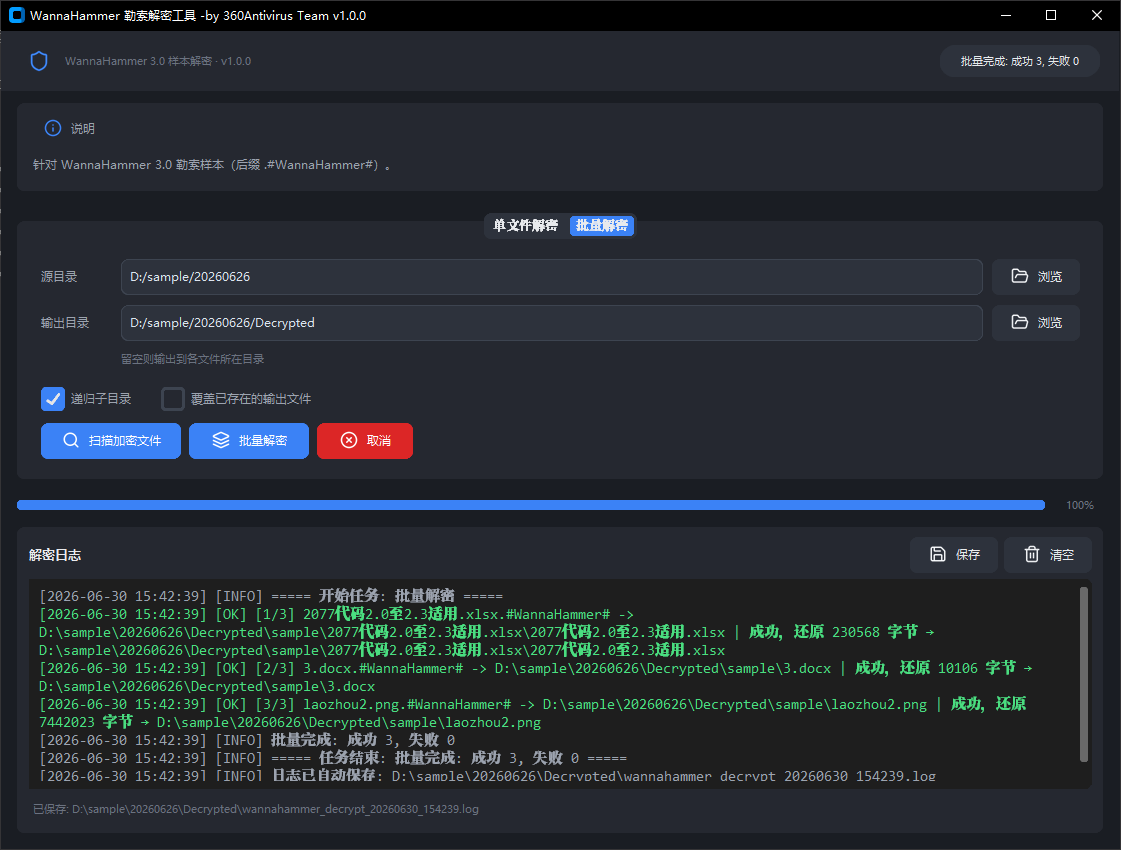Click the description text about .#WannaHammer# suffix
The image size is (1121, 850).
212,165
